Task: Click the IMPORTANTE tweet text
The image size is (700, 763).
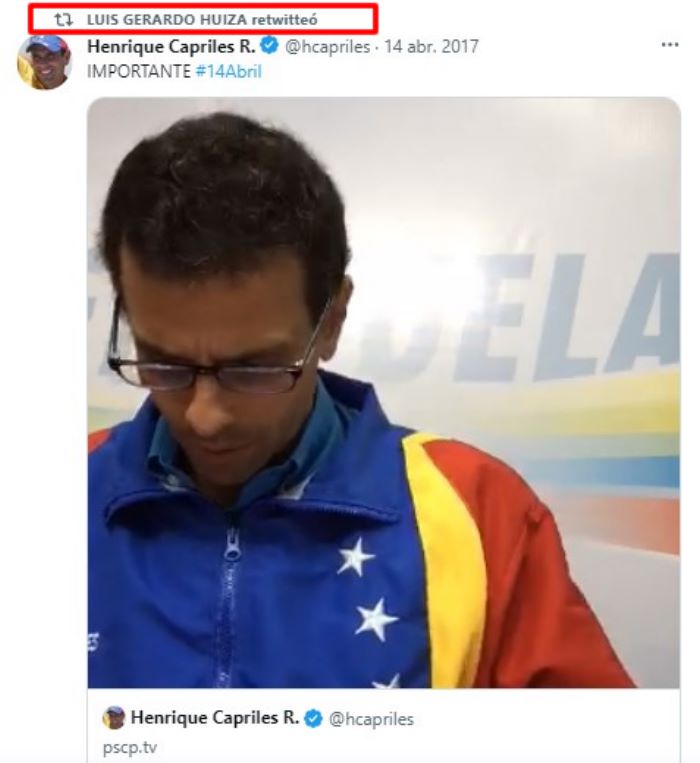Action: pyautogui.click(x=139, y=72)
